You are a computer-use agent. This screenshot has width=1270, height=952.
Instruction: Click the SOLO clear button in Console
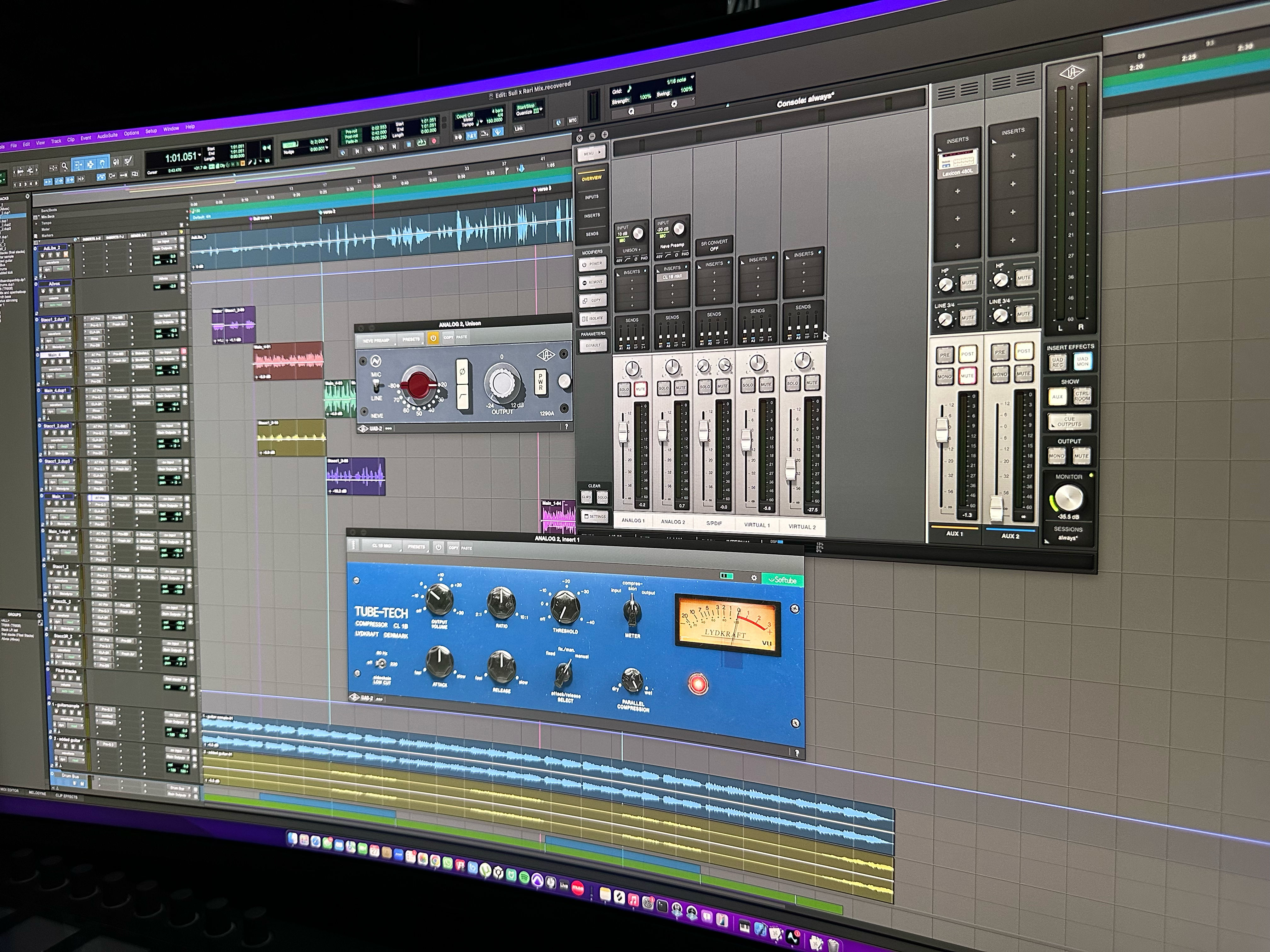[603, 497]
